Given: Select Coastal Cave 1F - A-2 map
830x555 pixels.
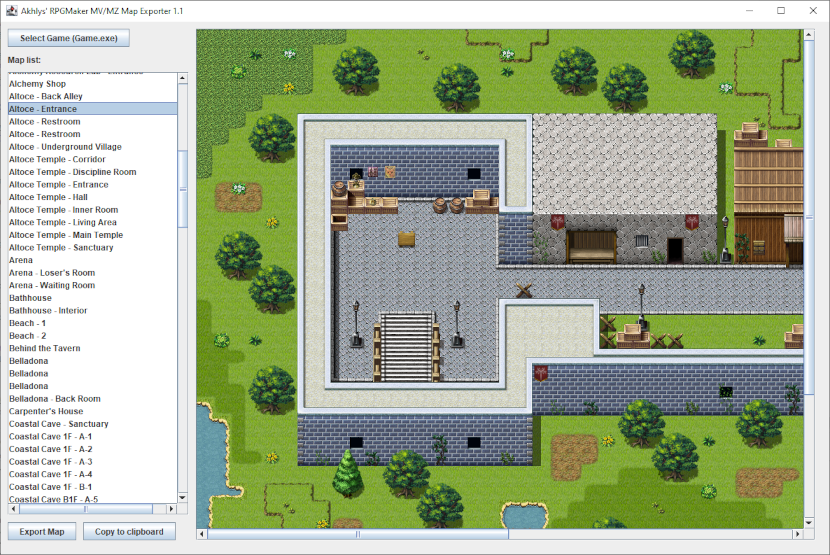Looking at the screenshot, I should point(93,449).
